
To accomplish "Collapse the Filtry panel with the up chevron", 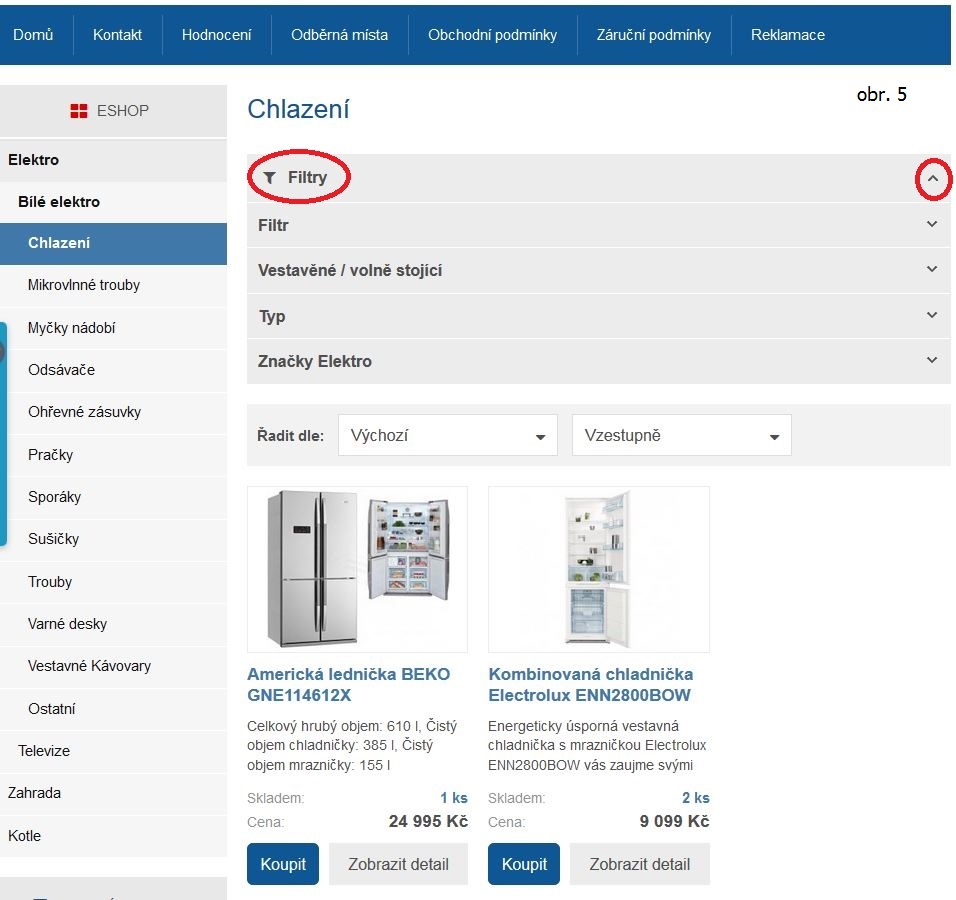I will 932,179.
